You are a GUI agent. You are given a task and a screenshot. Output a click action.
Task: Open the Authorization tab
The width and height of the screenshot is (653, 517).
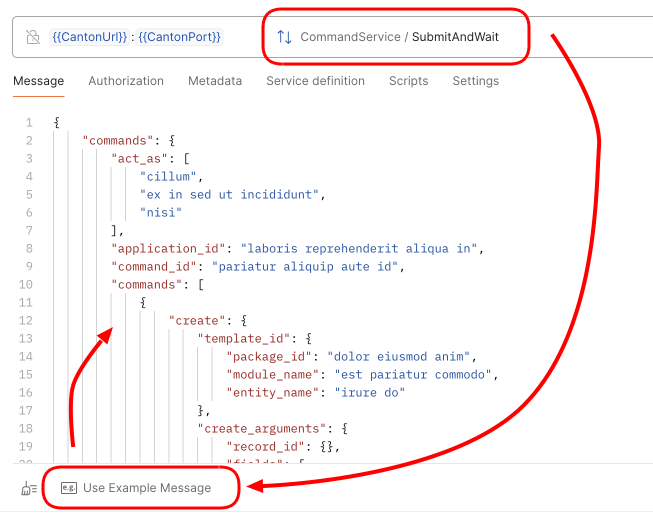pyautogui.click(x=126, y=81)
